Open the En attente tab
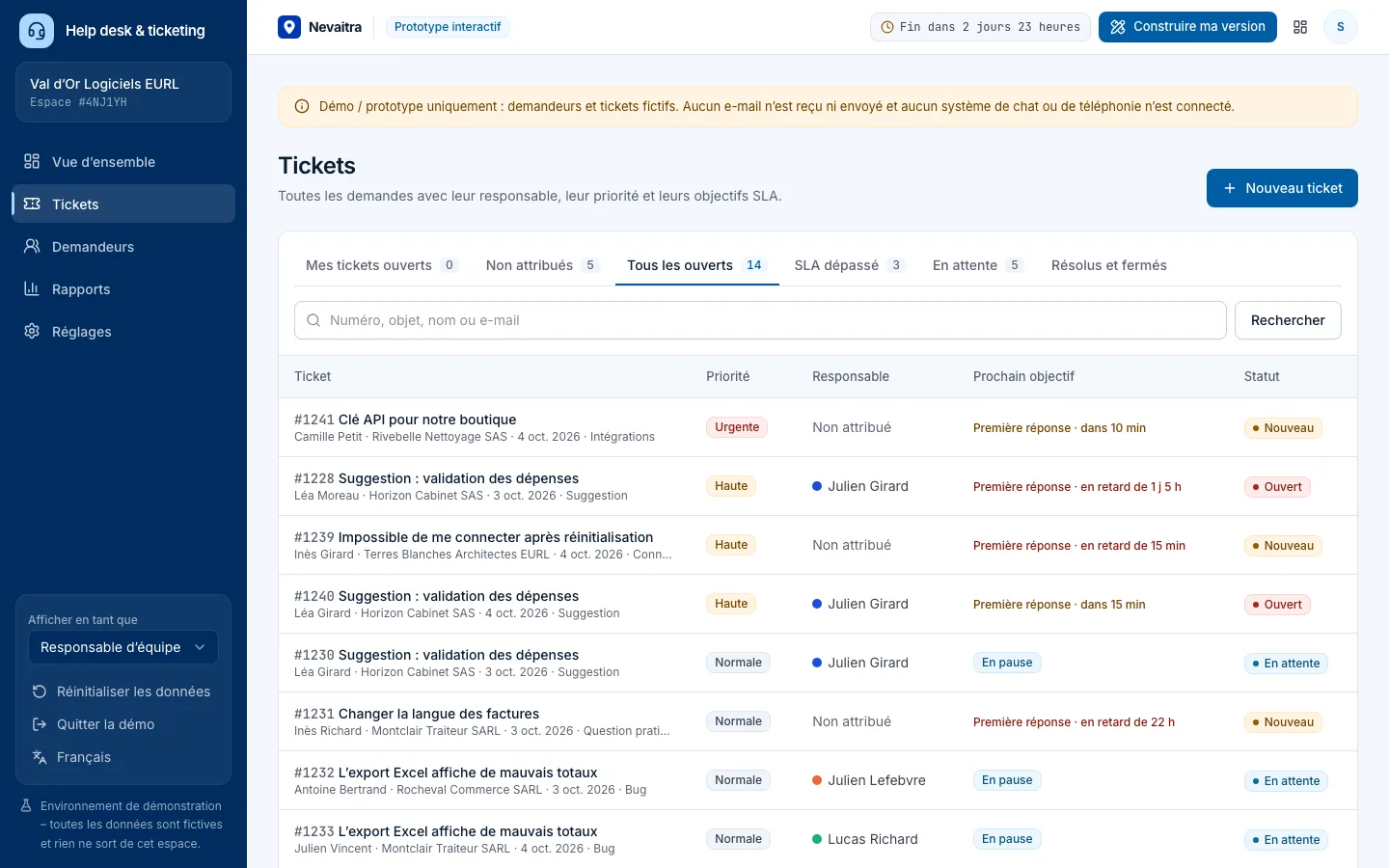The width and height of the screenshot is (1389, 868). point(977,265)
